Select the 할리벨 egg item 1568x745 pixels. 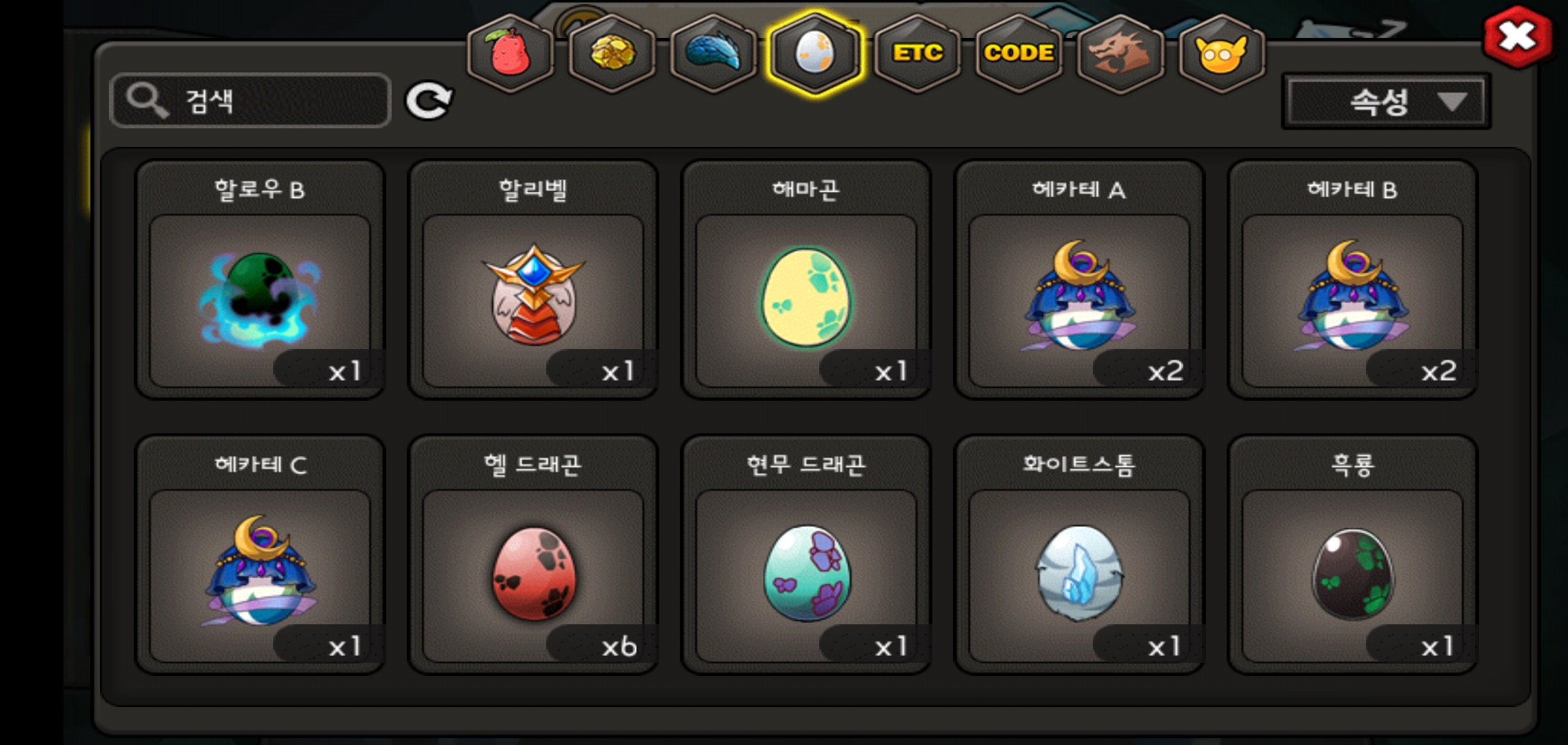pyautogui.click(x=533, y=279)
